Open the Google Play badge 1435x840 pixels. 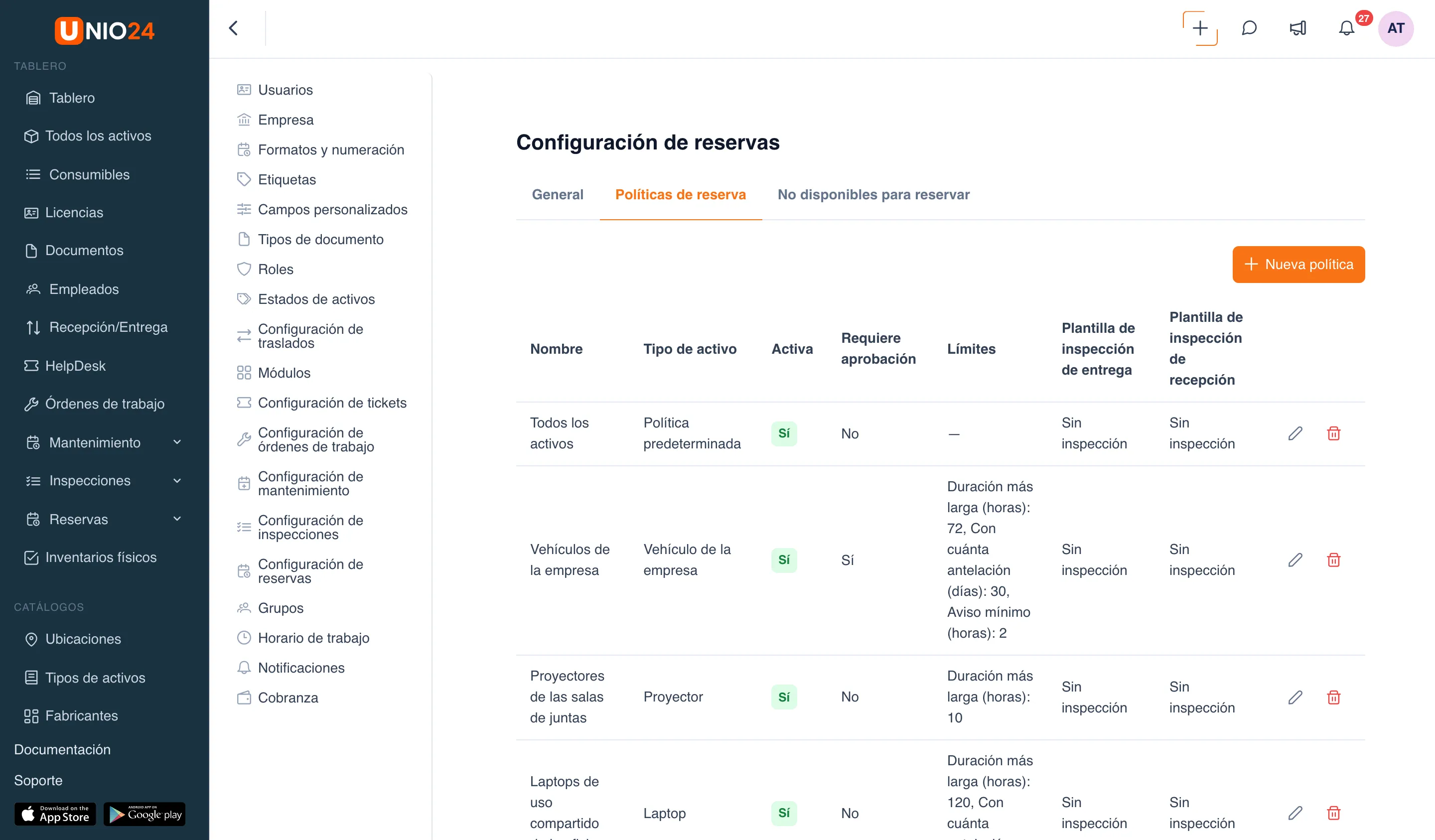144,815
